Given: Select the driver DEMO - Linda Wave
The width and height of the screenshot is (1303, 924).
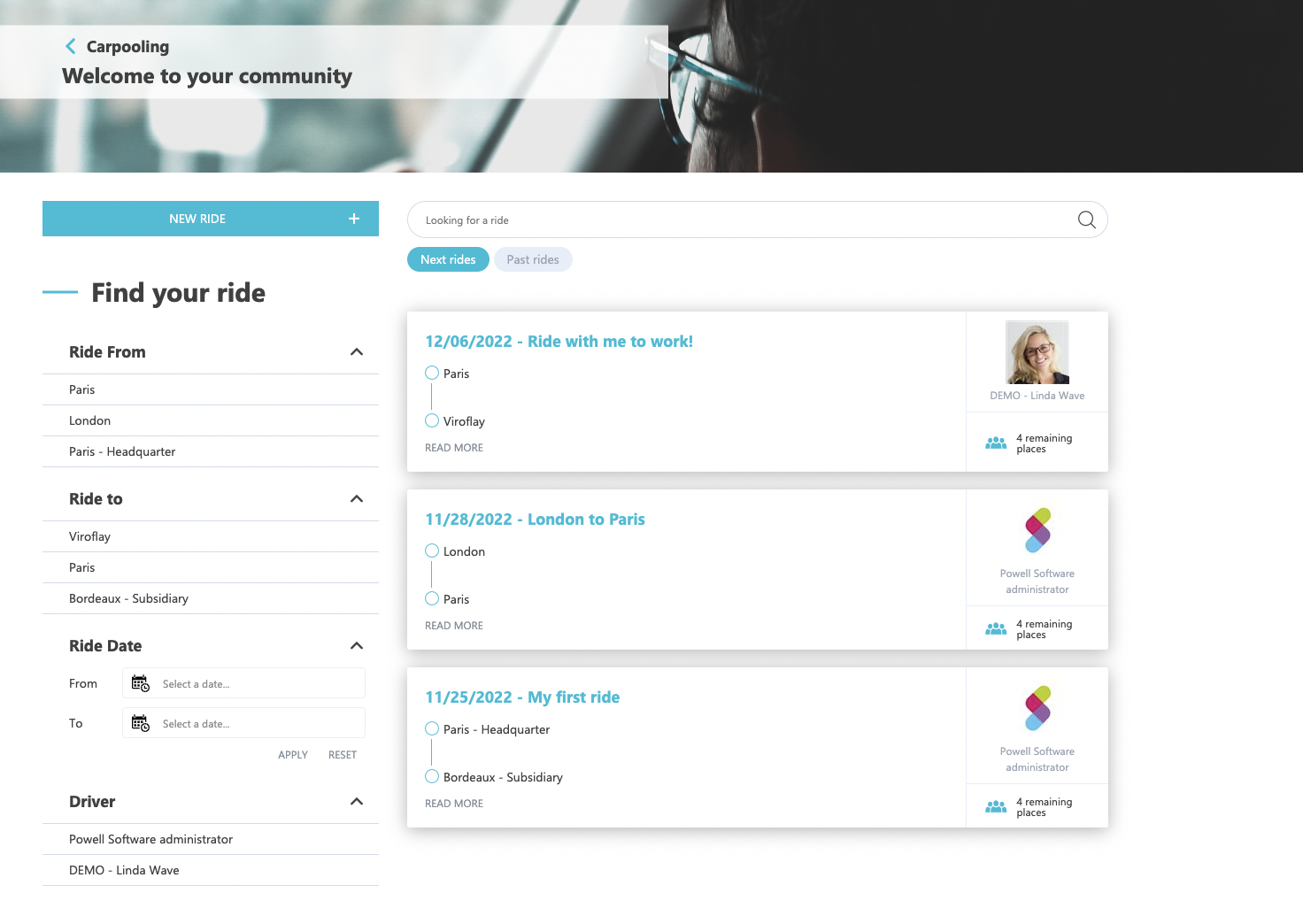Looking at the screenshot, I should (124, 869).
